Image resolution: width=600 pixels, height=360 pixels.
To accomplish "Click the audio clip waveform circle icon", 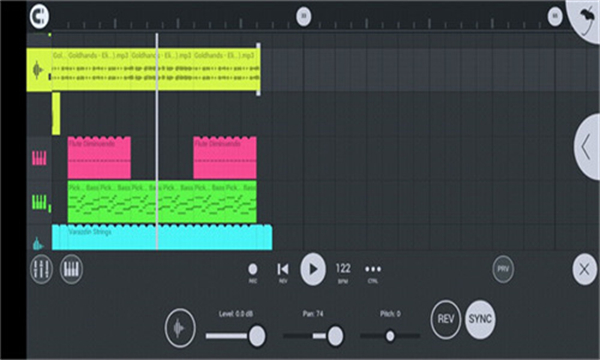I will click(180, 328).
